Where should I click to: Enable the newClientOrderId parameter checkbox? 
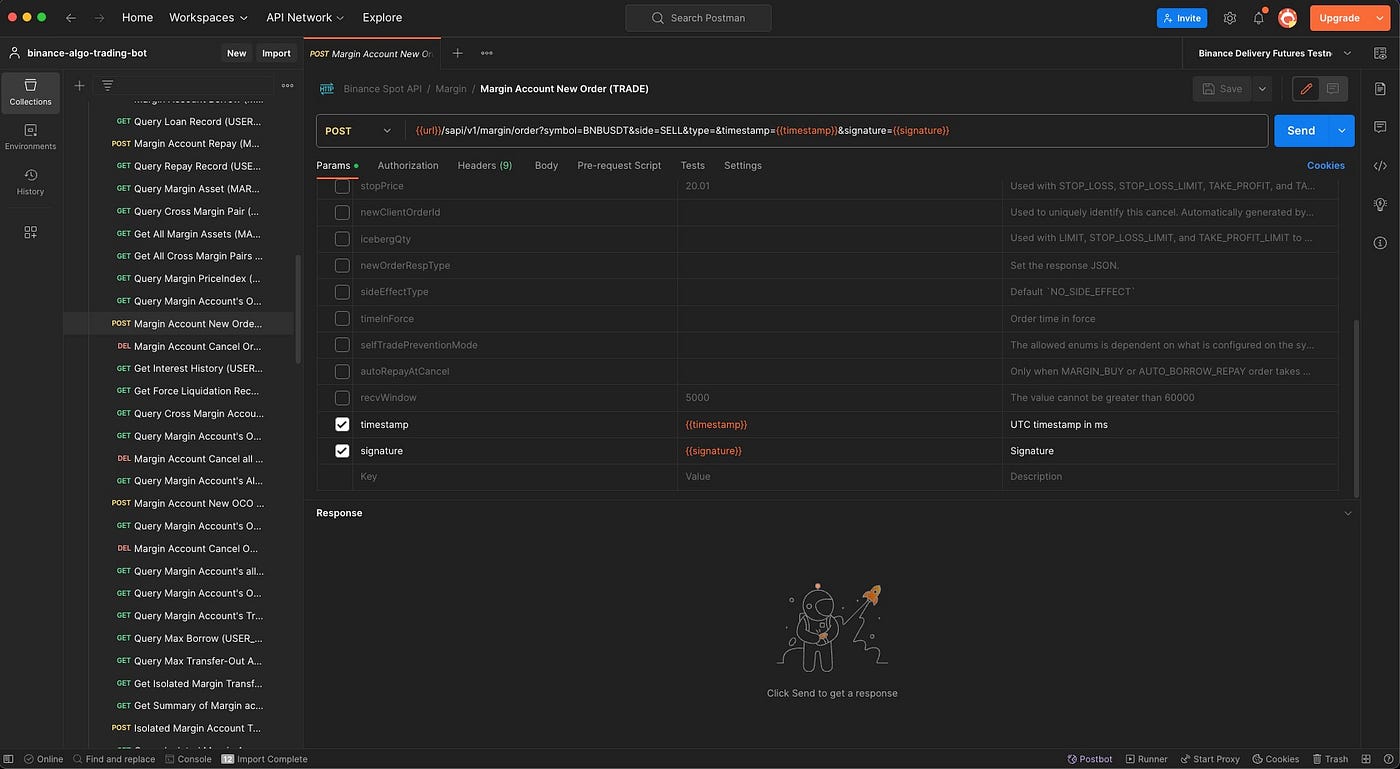point(342,212)
